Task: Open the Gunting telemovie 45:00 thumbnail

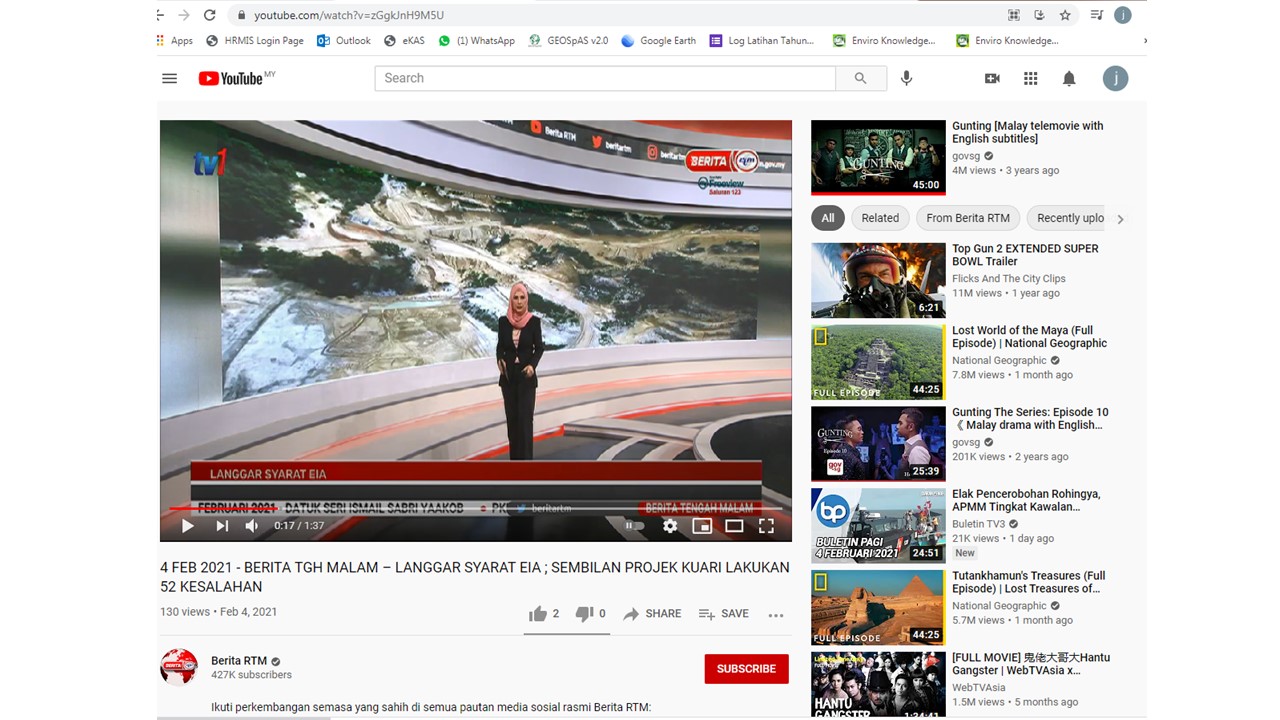Action: click(878, 157)
